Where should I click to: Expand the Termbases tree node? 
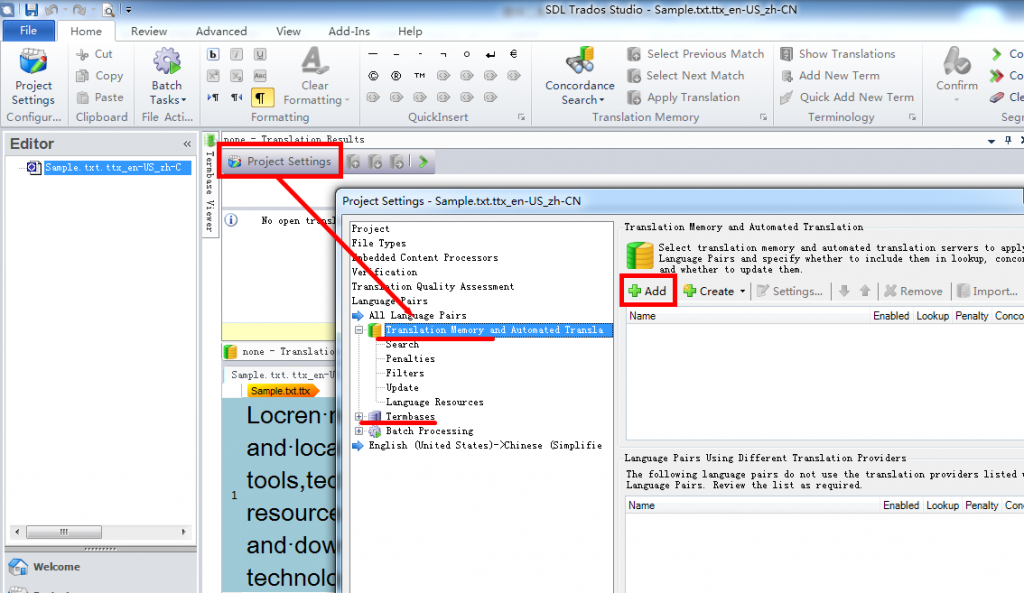click(360, 416)
